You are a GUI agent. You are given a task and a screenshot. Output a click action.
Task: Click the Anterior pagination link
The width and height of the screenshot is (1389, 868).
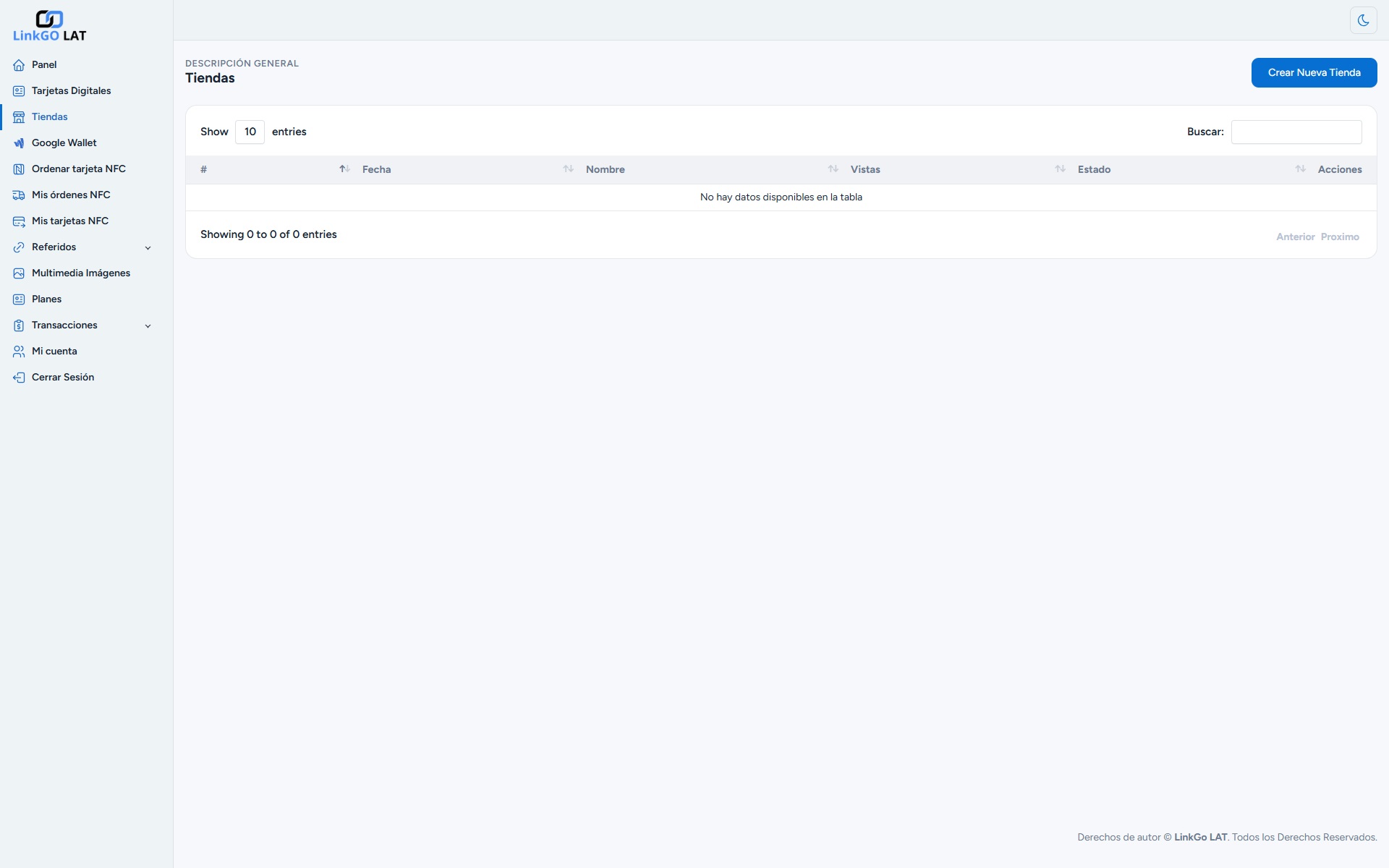(x=1295, y=237)
